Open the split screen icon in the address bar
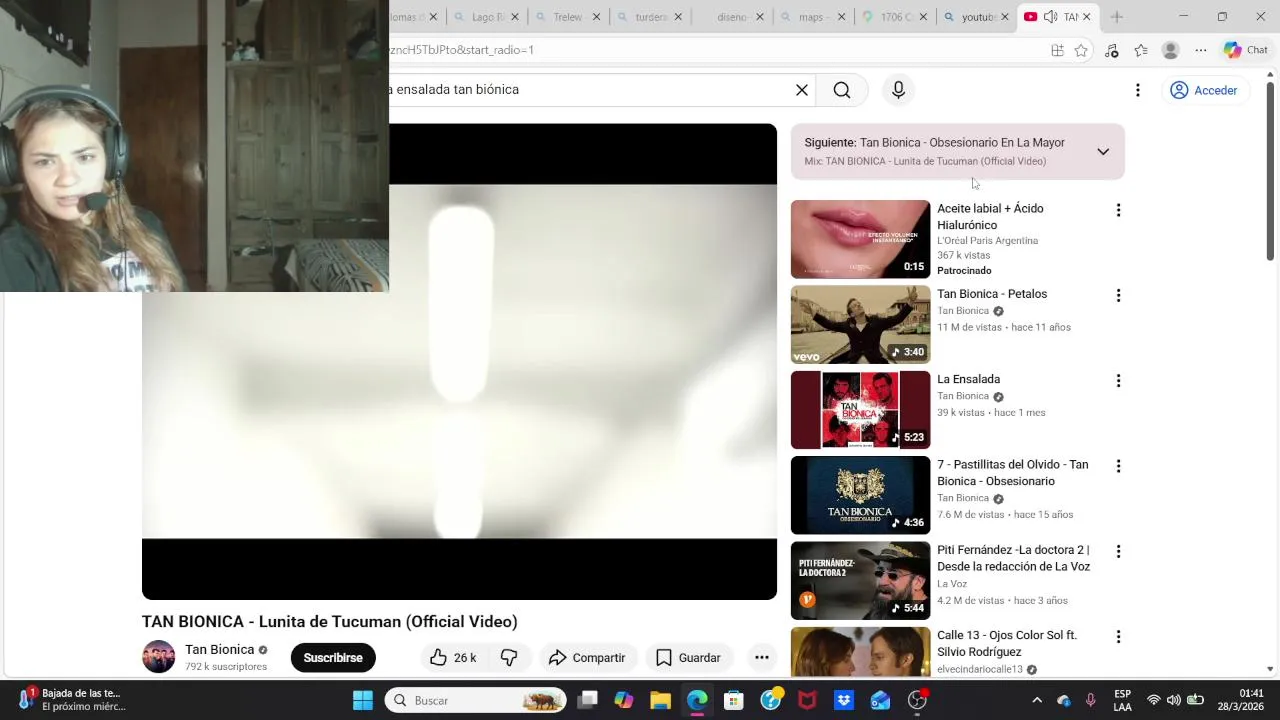The height and width of the screenshot is (720, 1280). pos(1057,51)
